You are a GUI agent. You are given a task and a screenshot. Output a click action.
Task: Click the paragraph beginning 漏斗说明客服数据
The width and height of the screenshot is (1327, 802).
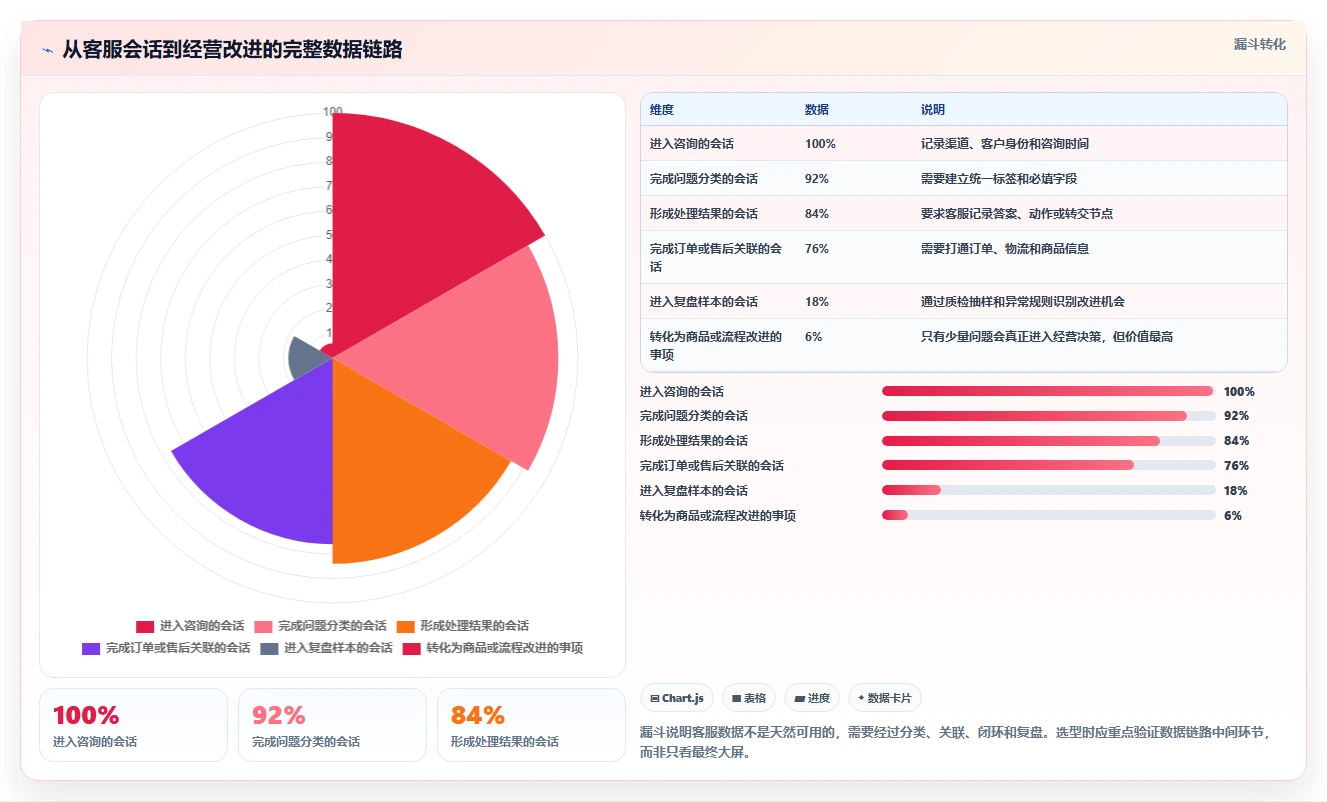pyautogui.click(x=954, y=742)
